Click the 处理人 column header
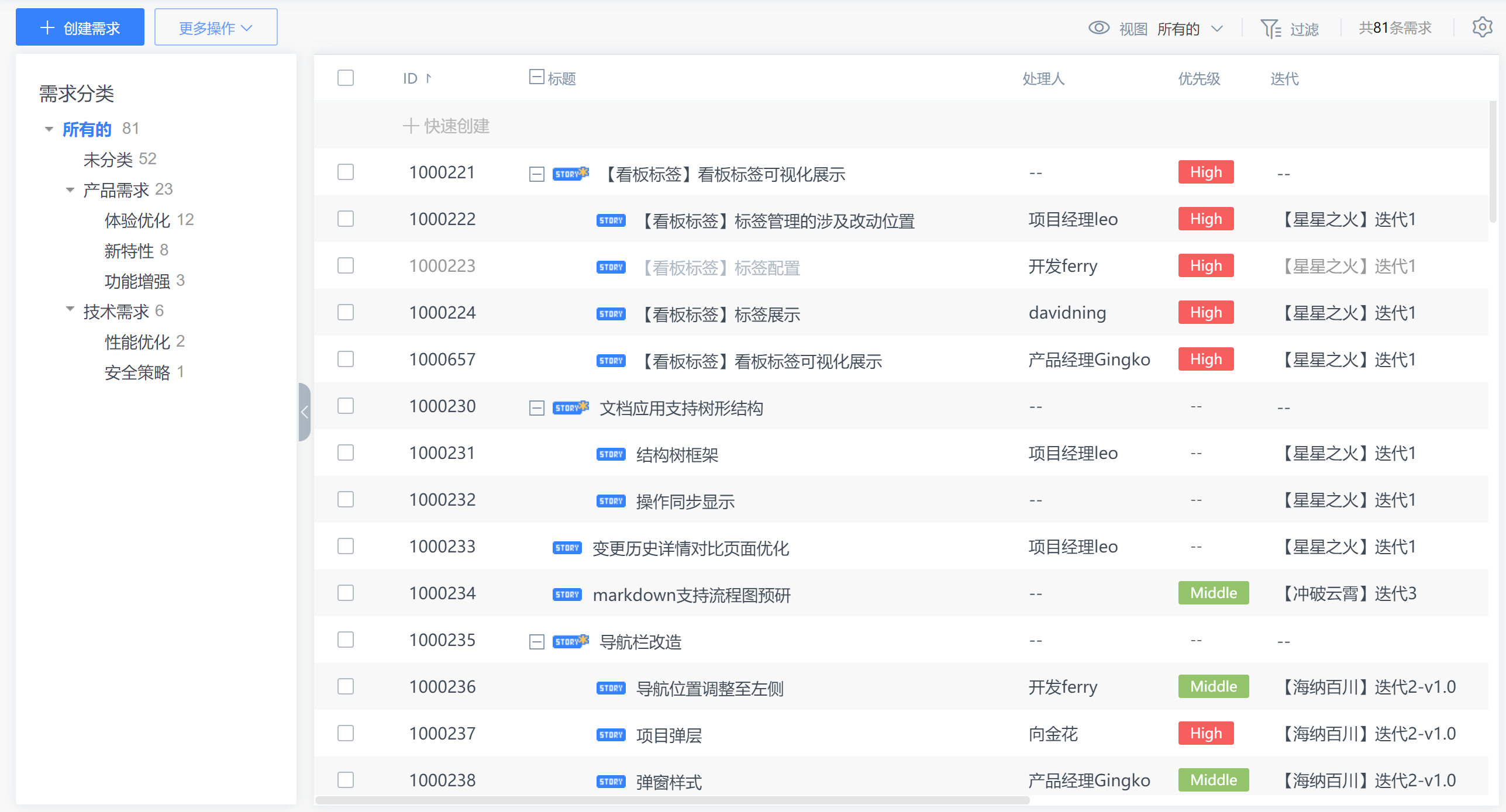Image resolution: width=1506 pixels, height=812 pixels. pyautogui.click(x=1043, y=78)
